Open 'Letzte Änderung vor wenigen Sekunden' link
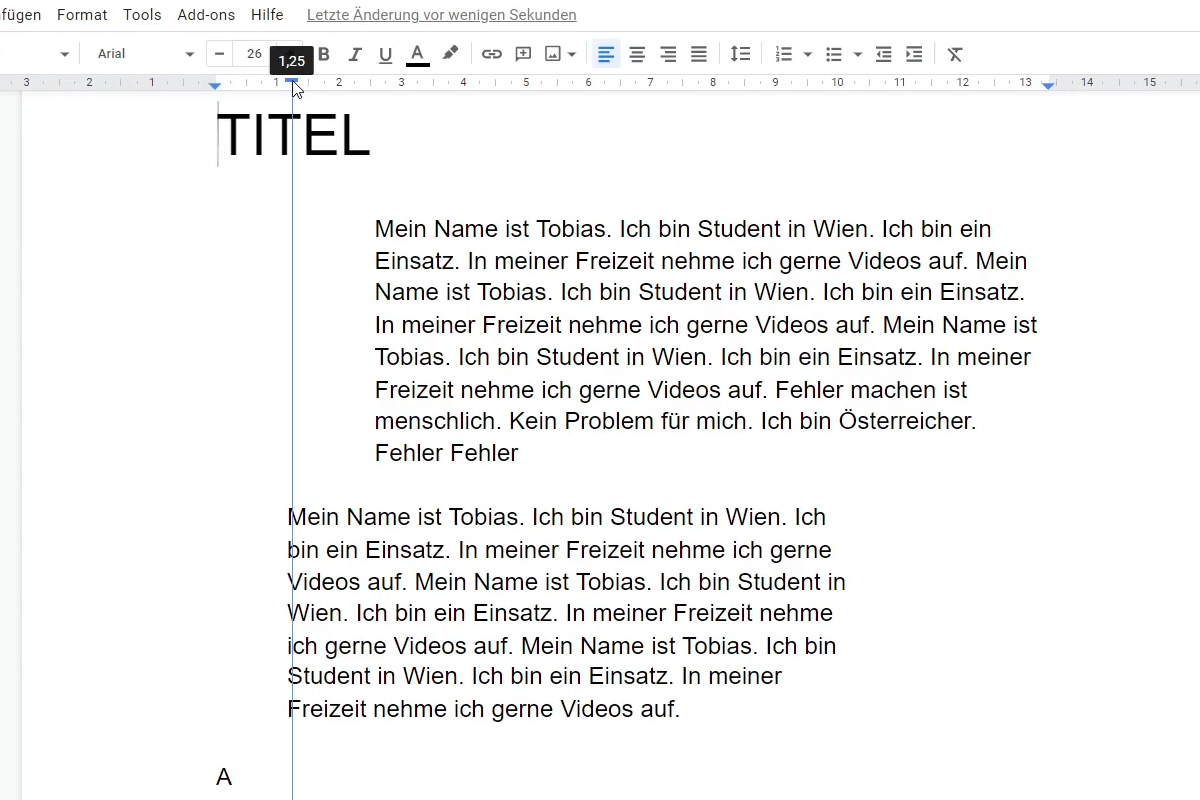 pyautogui.click(x=442, y=15)
